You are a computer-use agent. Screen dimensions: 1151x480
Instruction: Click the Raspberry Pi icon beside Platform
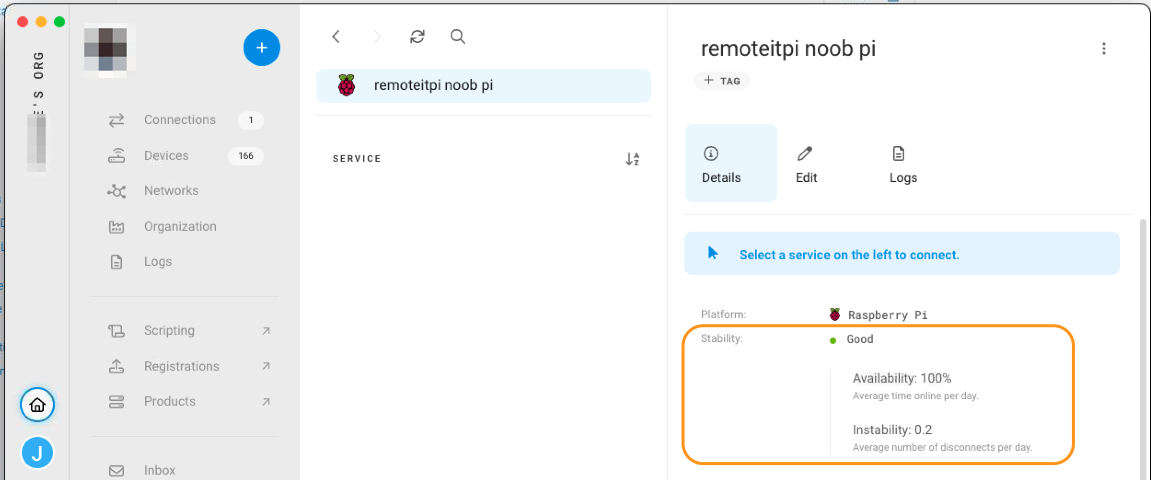pos(835,315)
